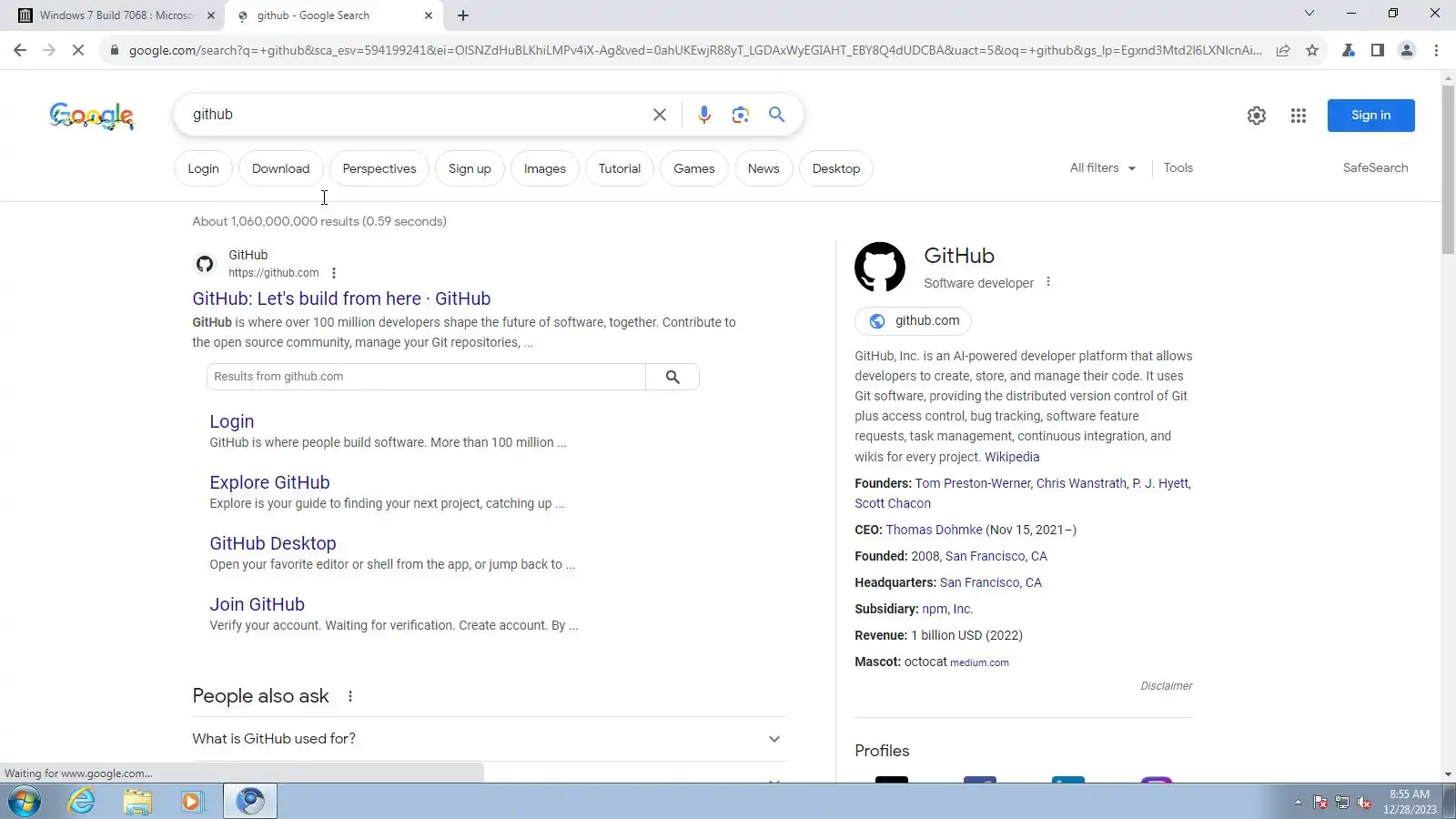Screen dimensions: 1456x819
Task: Switch to News results
Action: tap(763, 169)
